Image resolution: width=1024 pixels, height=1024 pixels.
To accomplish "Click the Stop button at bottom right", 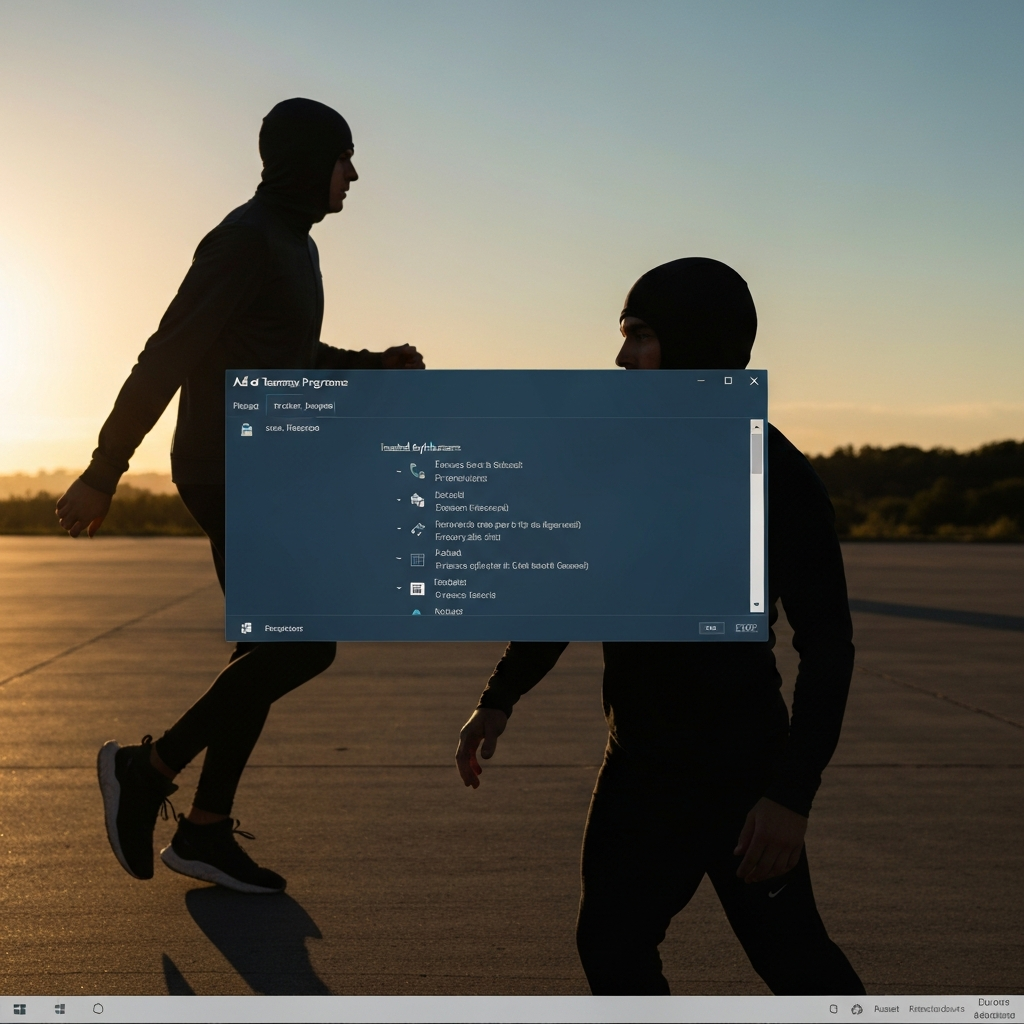I will (747, 628).
